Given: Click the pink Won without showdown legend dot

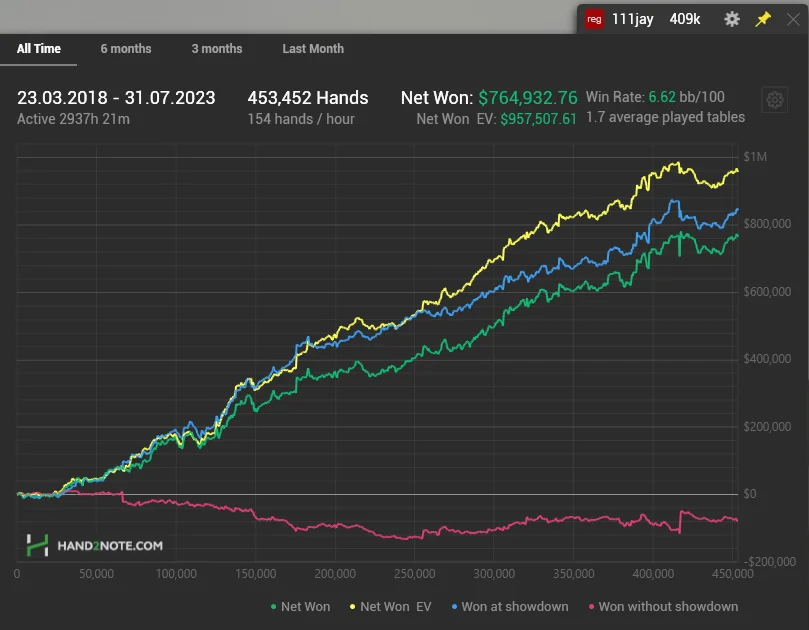Looking at the screenshot, I should coord(591,606).
